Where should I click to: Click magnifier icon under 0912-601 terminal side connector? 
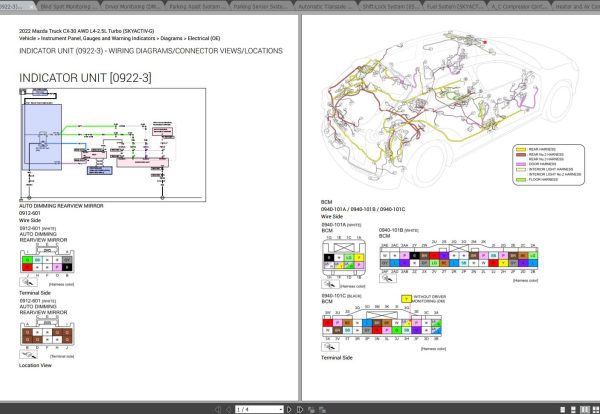point(28,354)
